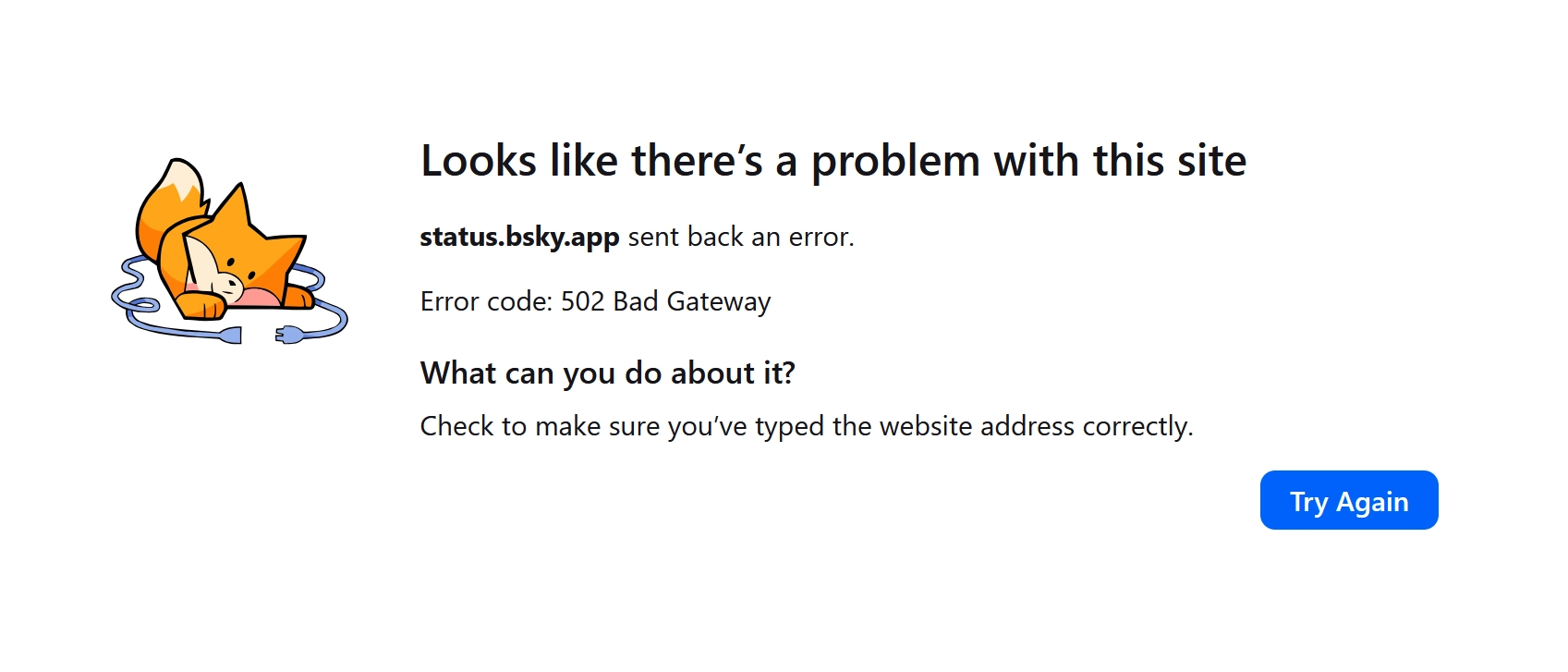The height and width of the screenshot is (672, 1568).
Task: Click the Try Again button
Action: [1348, 500]
